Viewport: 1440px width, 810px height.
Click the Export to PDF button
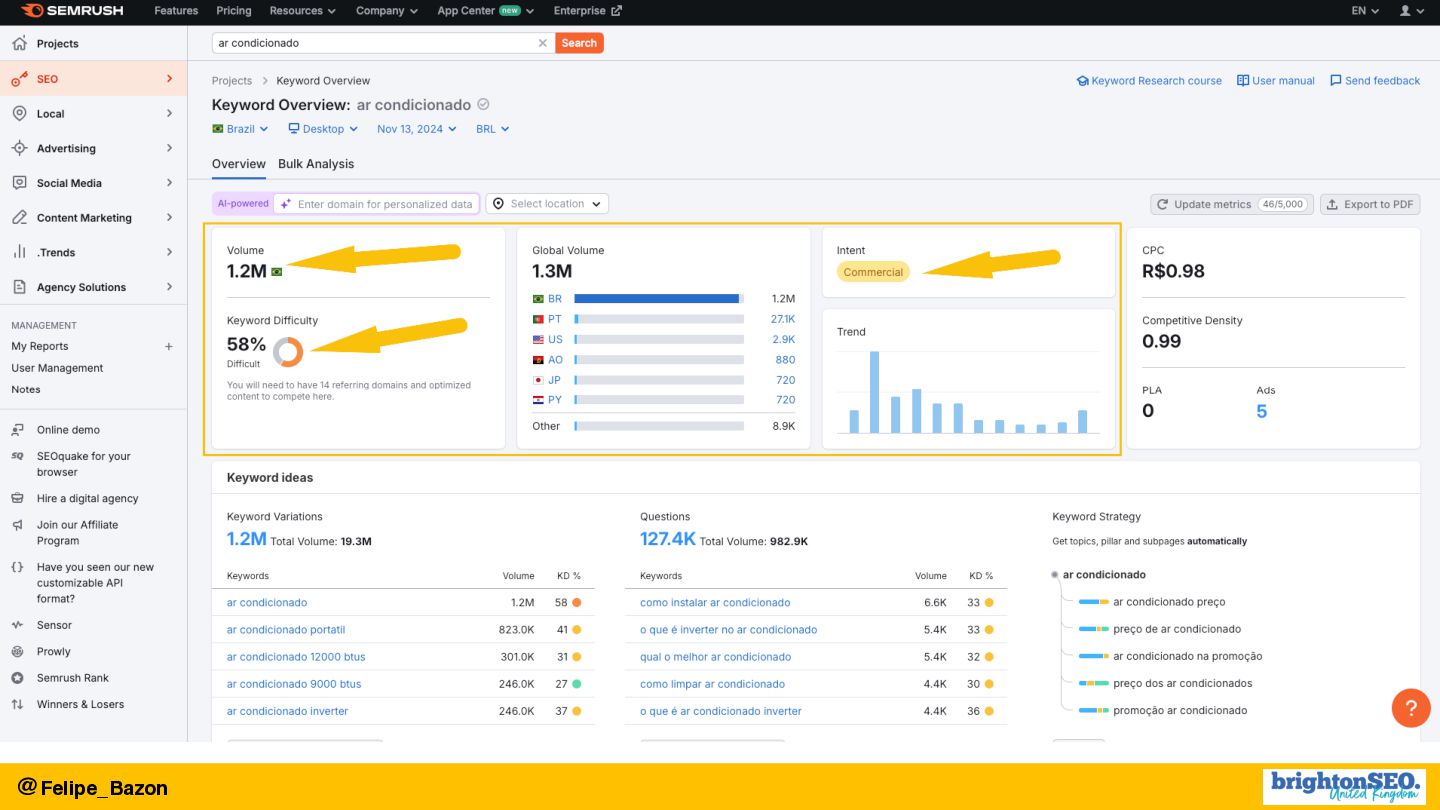1370,204
